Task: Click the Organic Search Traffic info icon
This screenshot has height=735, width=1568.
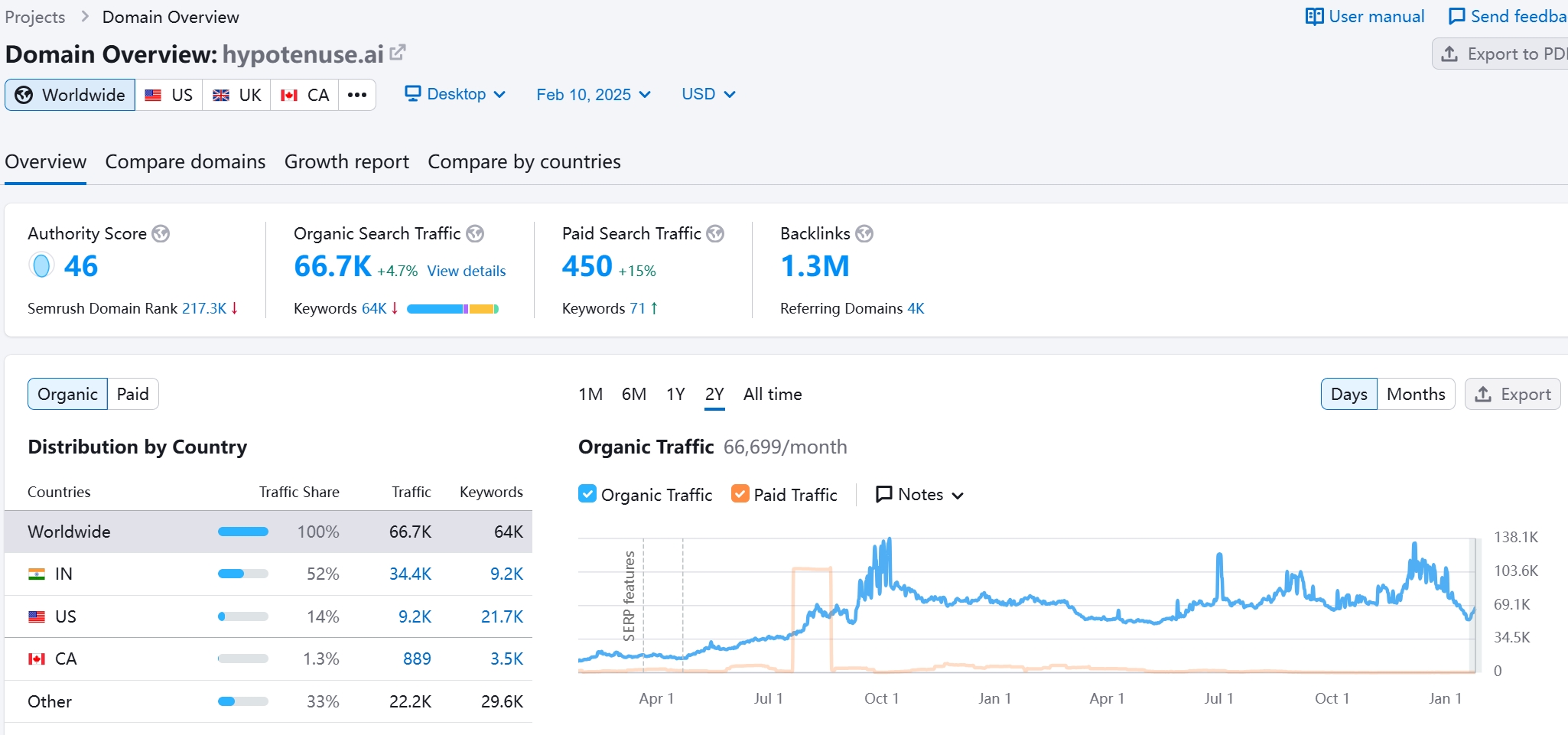Action: [475, 233]
